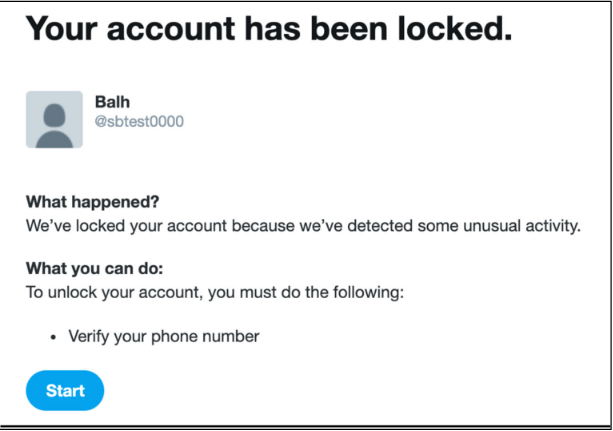Click the word 'Your' starting the headline
Screen dimensions: 613x431
[x=61, y=29]
